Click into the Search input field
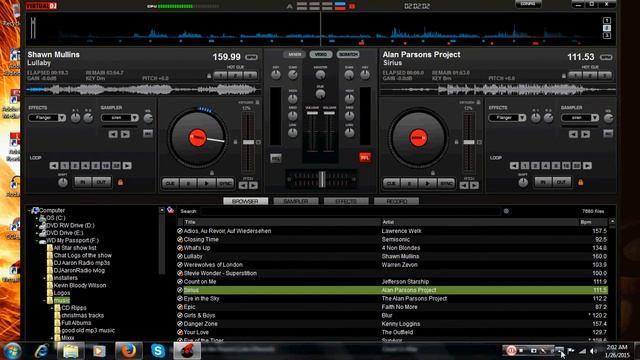 [x=350, y=211]
